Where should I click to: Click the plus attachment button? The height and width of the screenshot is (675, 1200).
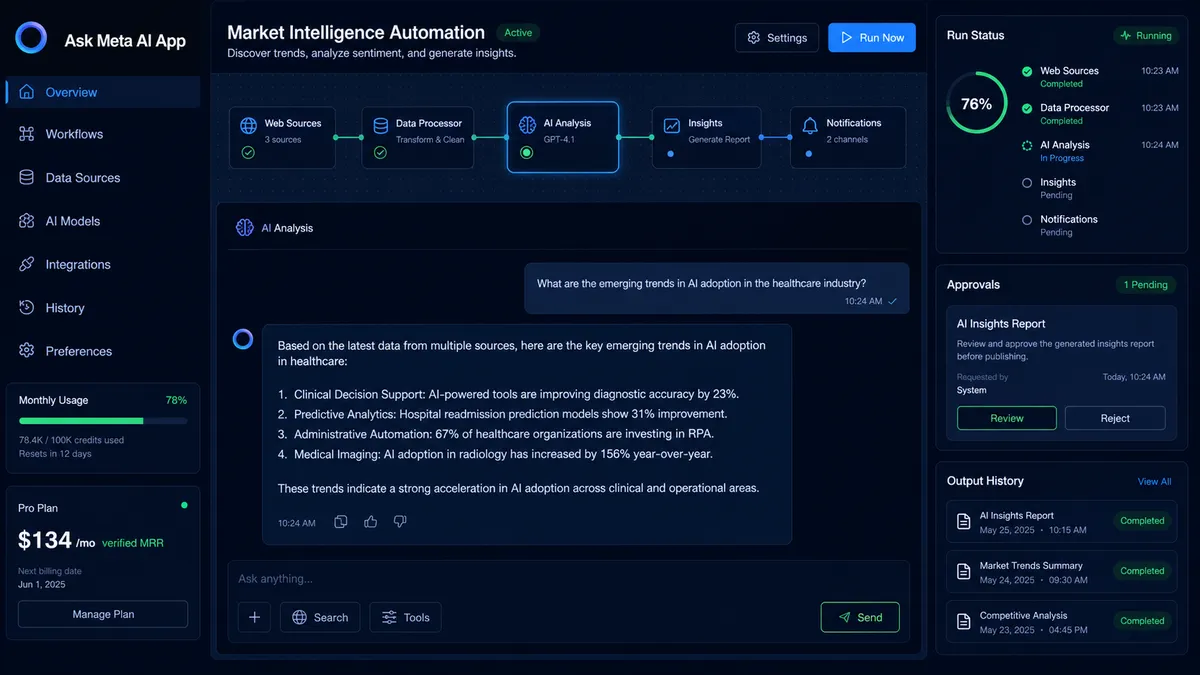click(254, 617)
